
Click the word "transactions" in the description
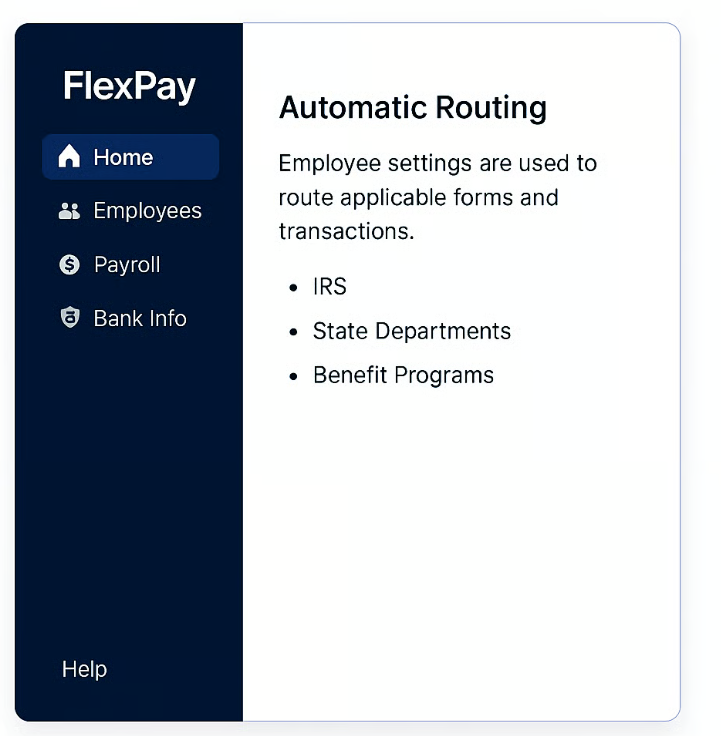pyautogui.click(x=346, y=231)
